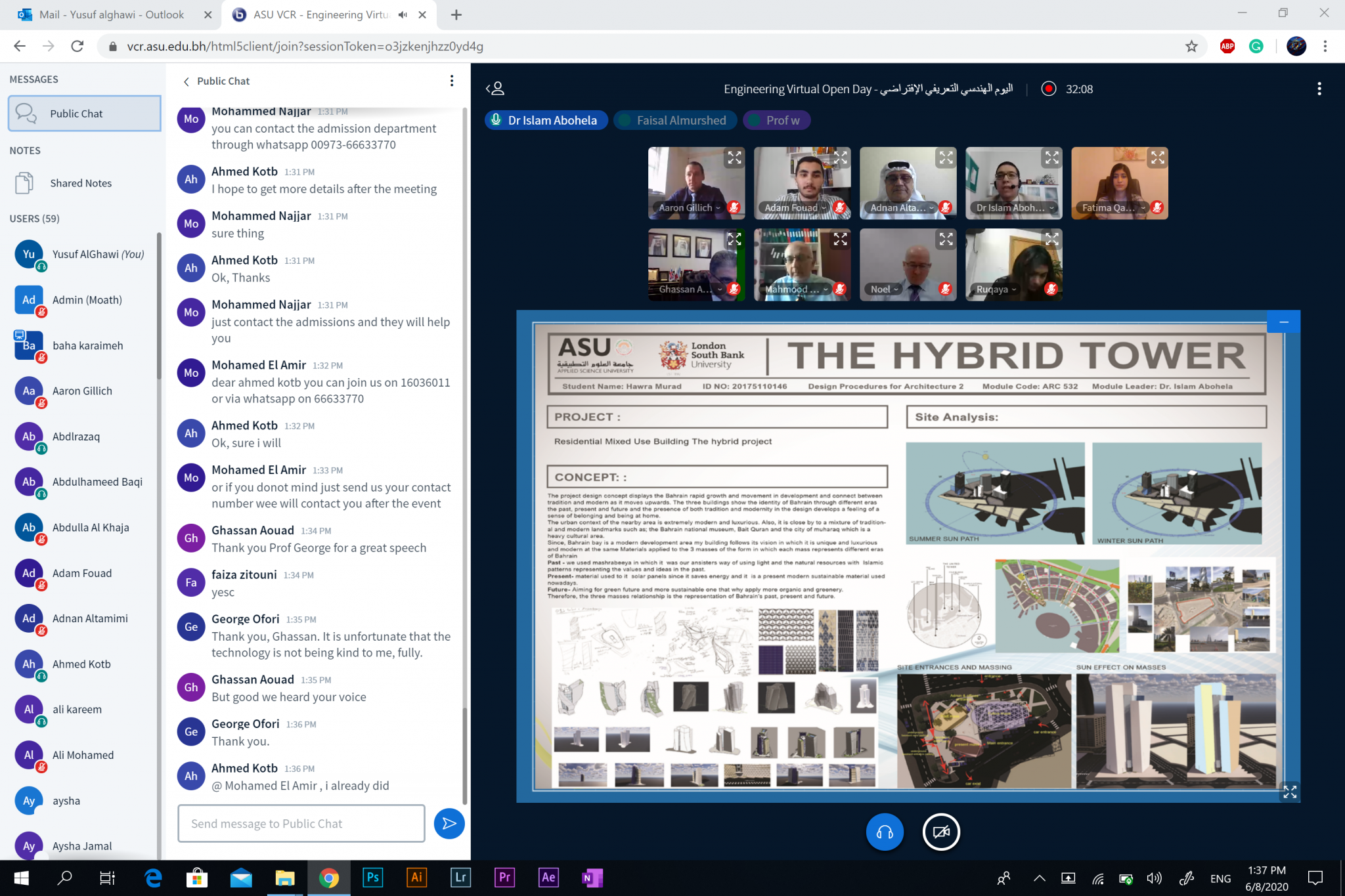This screenshot has height=896, width=1345.
Task: Open Chrome three-dot menu
Action: point(1325,46)
